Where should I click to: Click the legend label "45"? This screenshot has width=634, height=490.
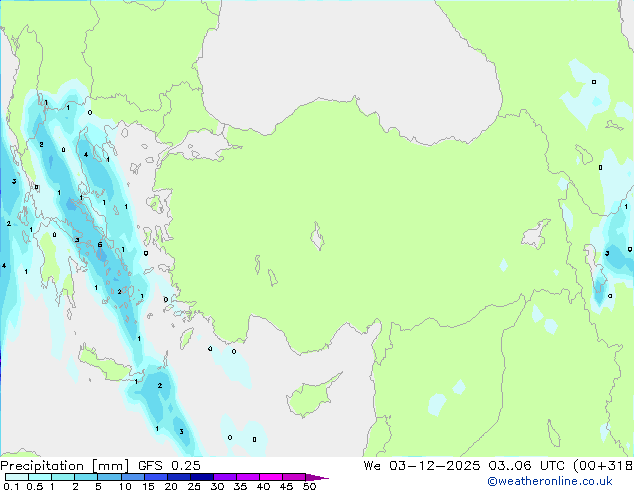(x=286, y=486)
